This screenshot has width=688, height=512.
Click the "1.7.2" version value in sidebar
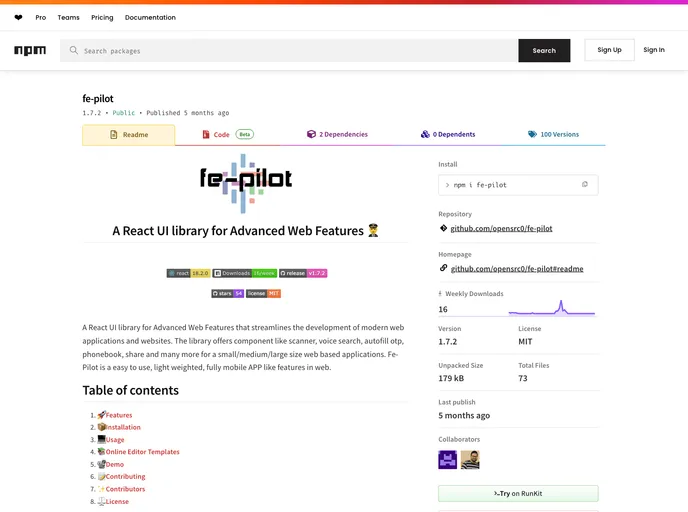tap(448, 341)
